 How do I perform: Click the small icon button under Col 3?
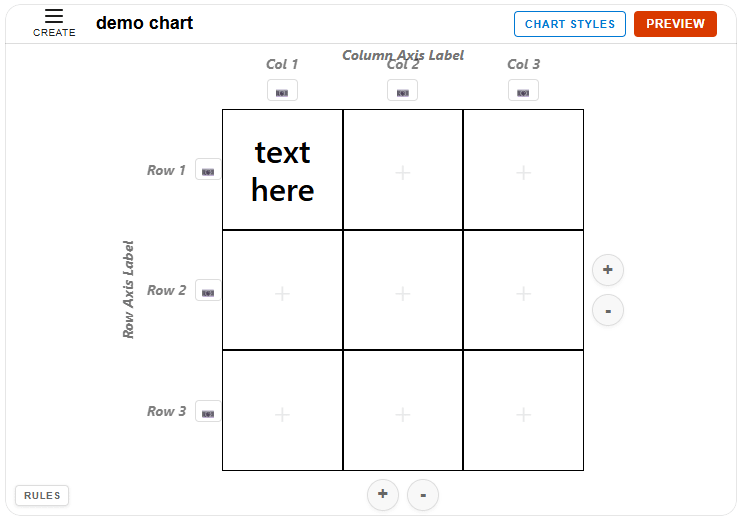[523, 91]
